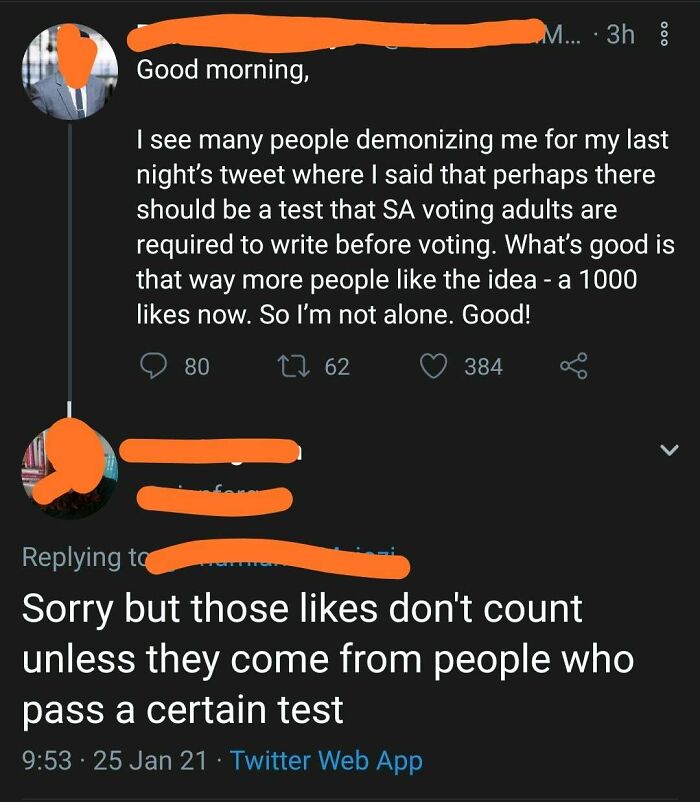Unlike the tweet by tapping the heart
The height and width of the screenshot is (802, 700).
point(432,367)
